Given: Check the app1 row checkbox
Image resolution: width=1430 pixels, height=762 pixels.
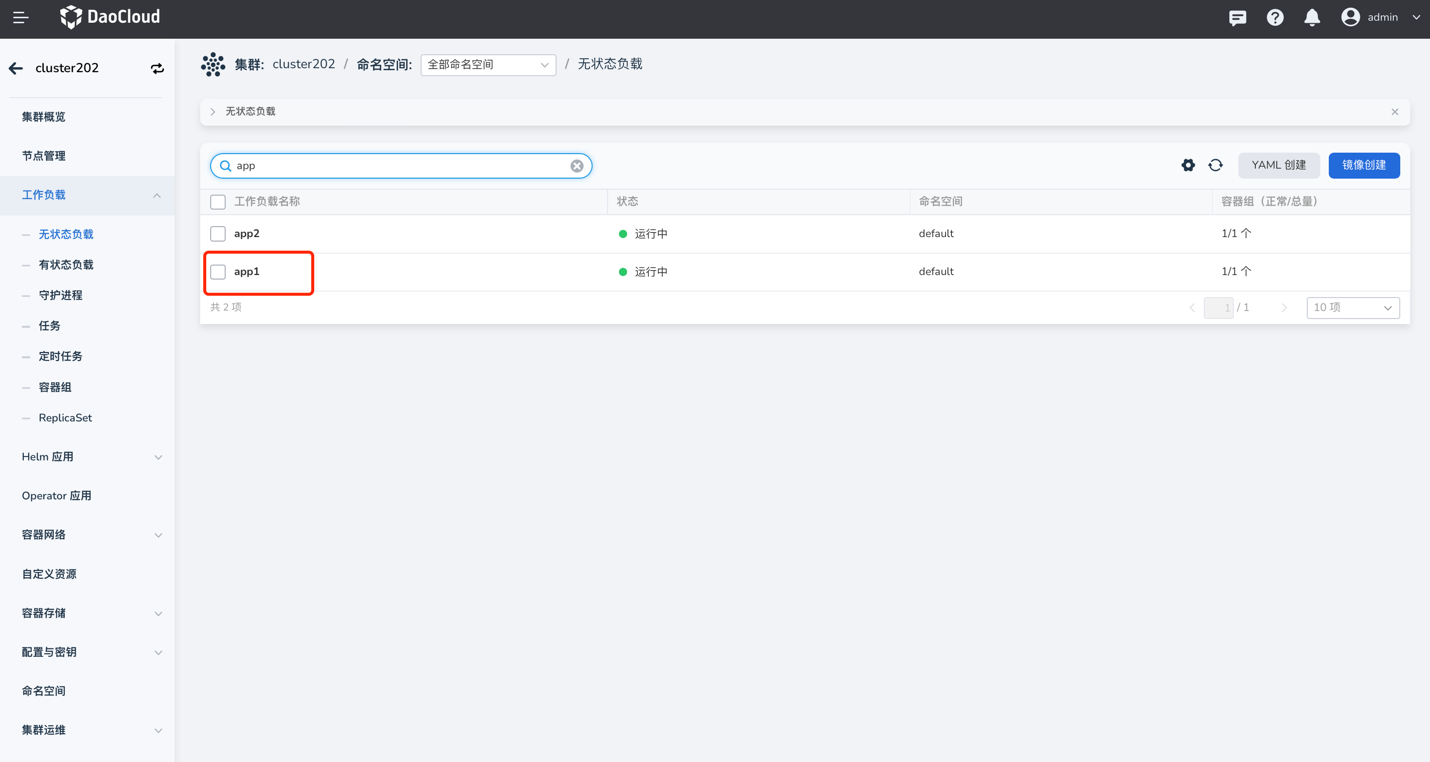Looking at the screenshot, I should tap(218, 272).
